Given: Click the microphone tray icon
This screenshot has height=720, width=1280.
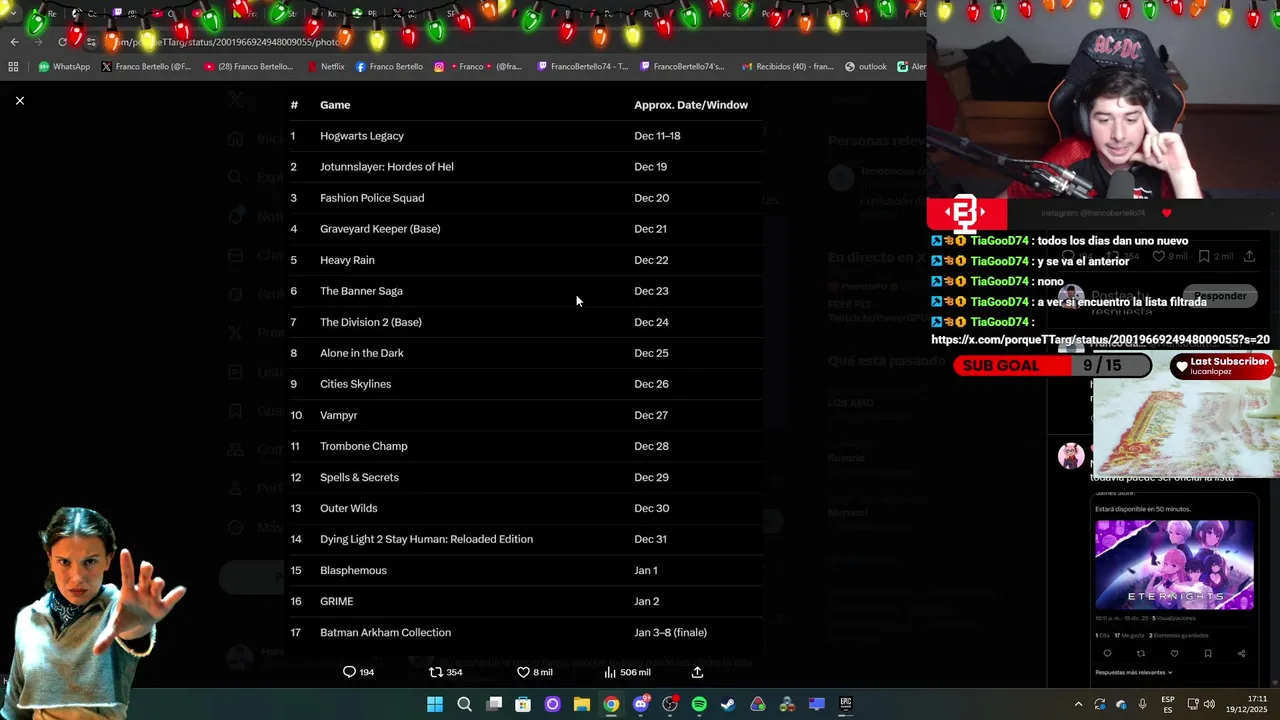Looking at the screenshot, I should coord(1143,704).
